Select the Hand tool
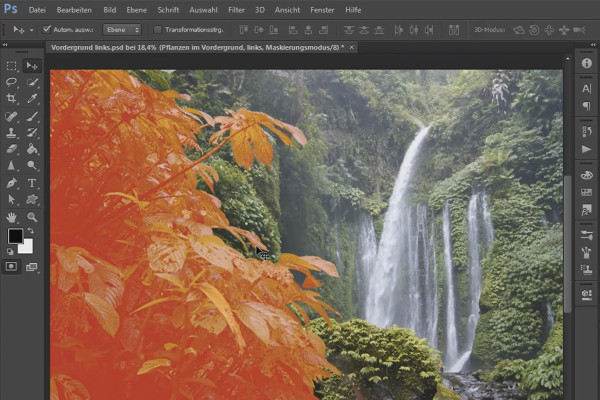The height and width of the screenshot is (400, 600). coord(11,217)
